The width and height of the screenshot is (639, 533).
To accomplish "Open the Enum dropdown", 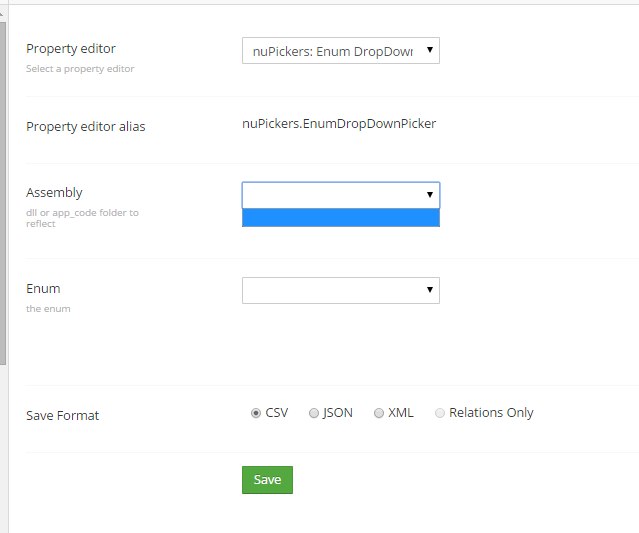I will coord(341,290).
